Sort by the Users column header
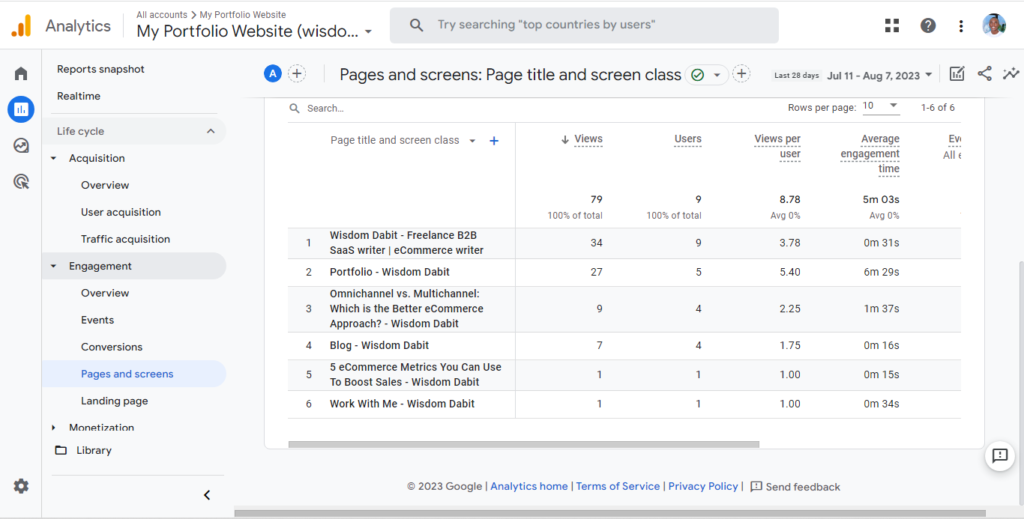1024x519 pixels. pos(688,139)
